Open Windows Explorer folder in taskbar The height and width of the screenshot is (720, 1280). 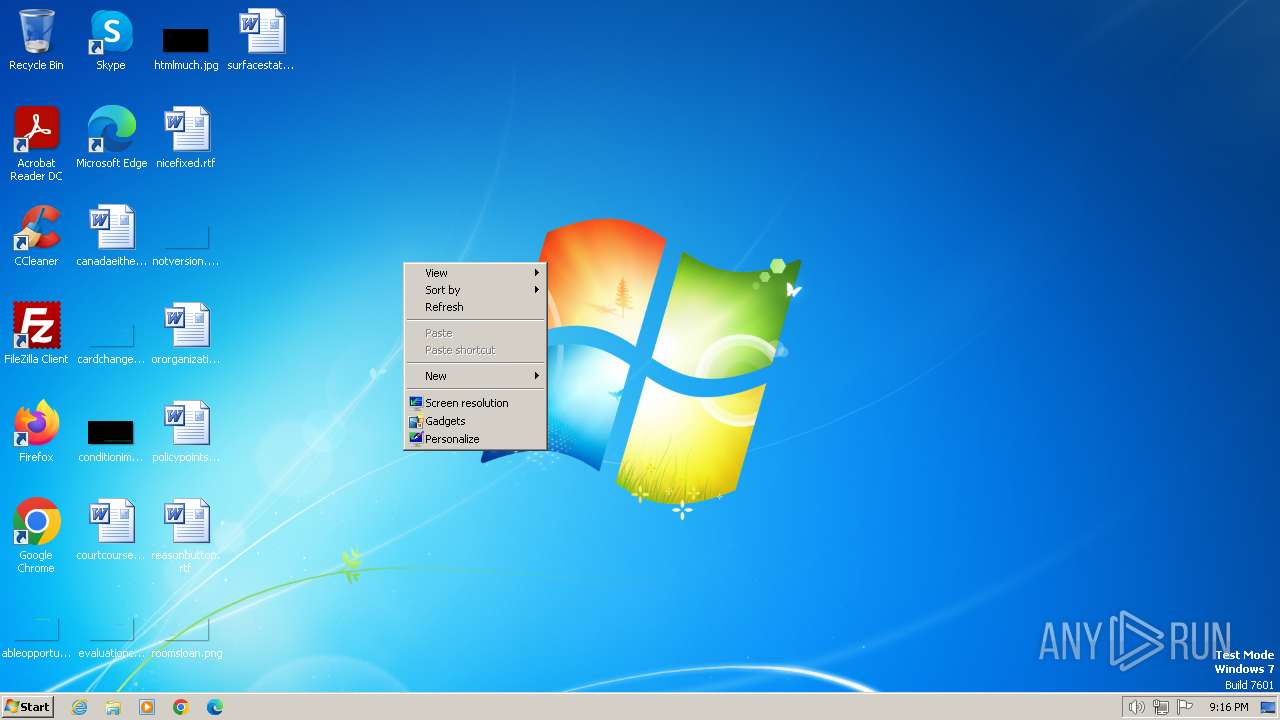113,707
